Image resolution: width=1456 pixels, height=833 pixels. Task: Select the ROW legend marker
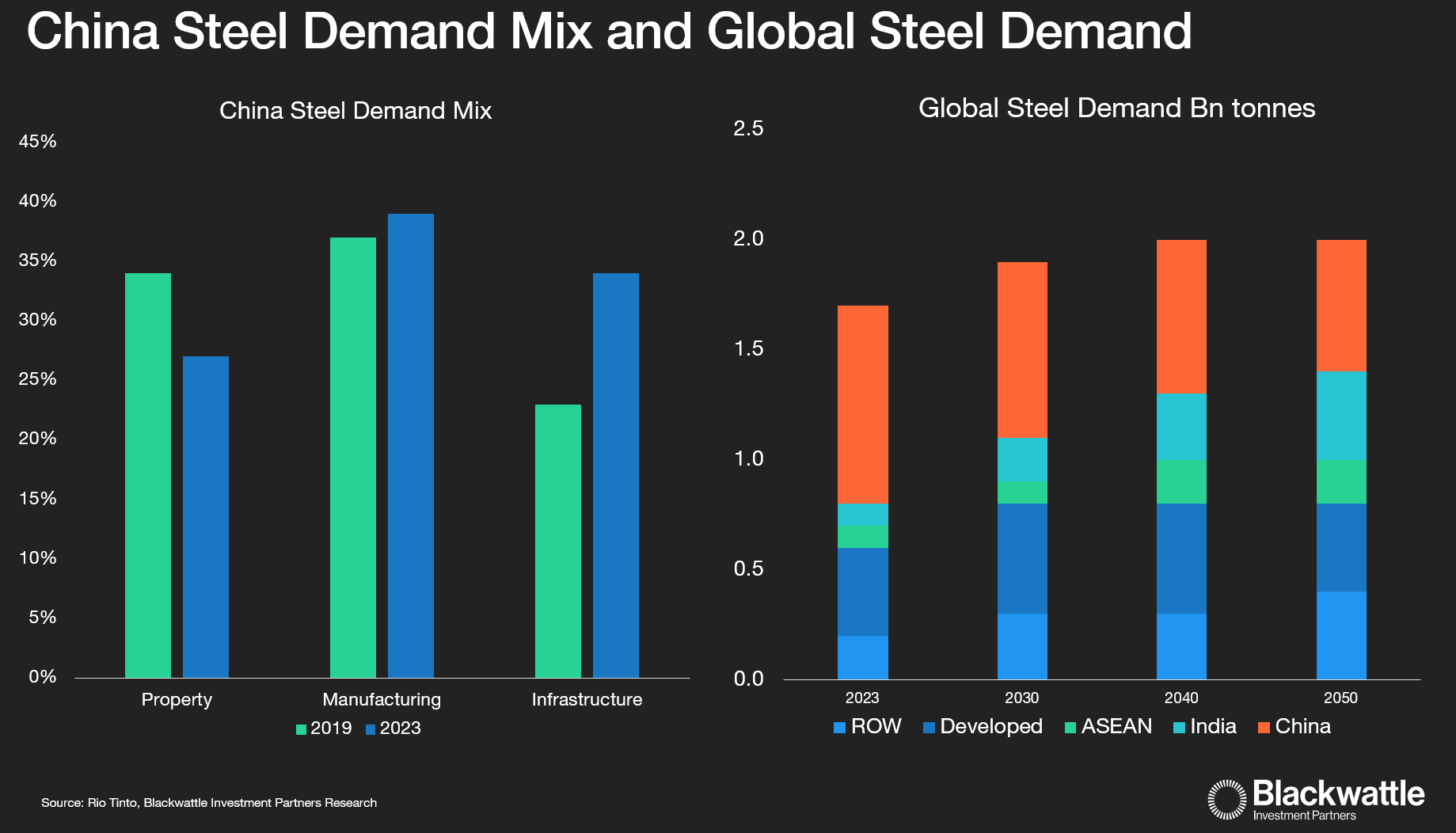point(839,727)
